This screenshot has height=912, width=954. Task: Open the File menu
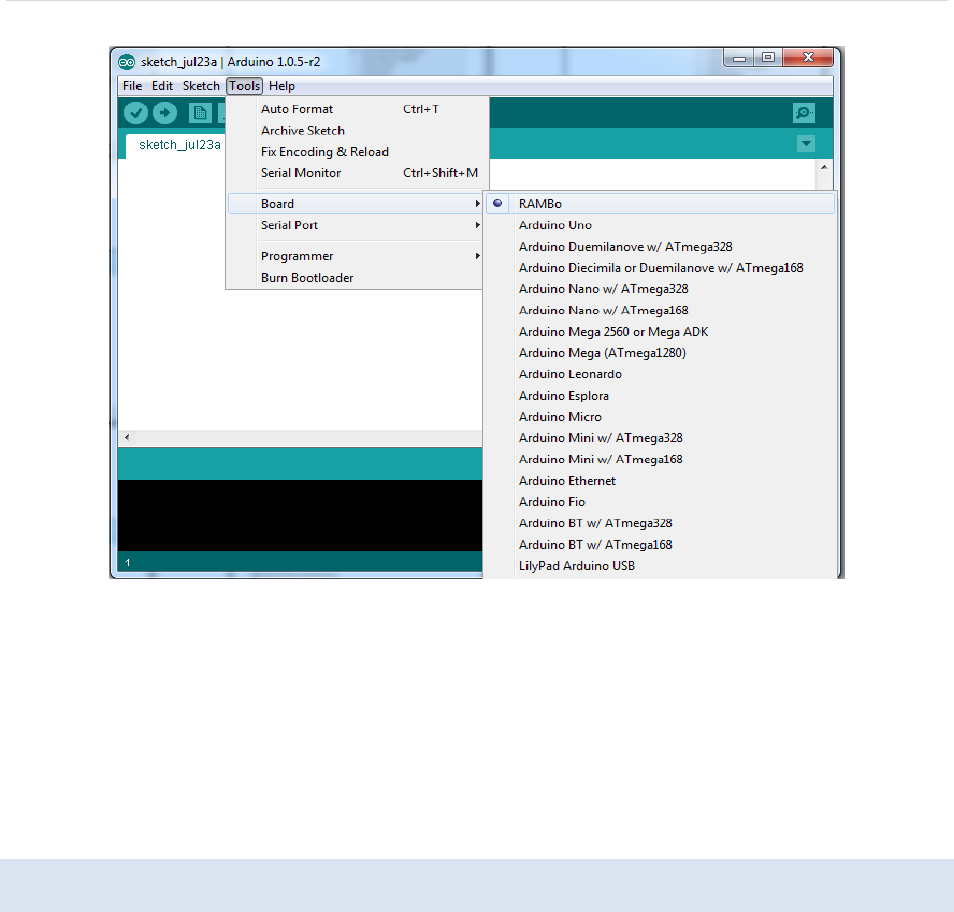click(x=132, y=86)
